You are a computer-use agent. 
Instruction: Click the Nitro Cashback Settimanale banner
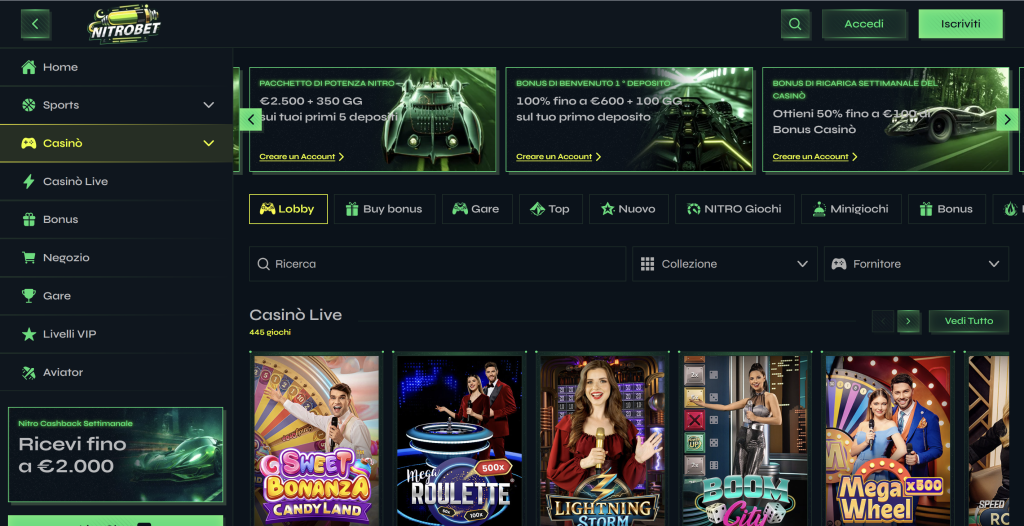pos(116,455)
